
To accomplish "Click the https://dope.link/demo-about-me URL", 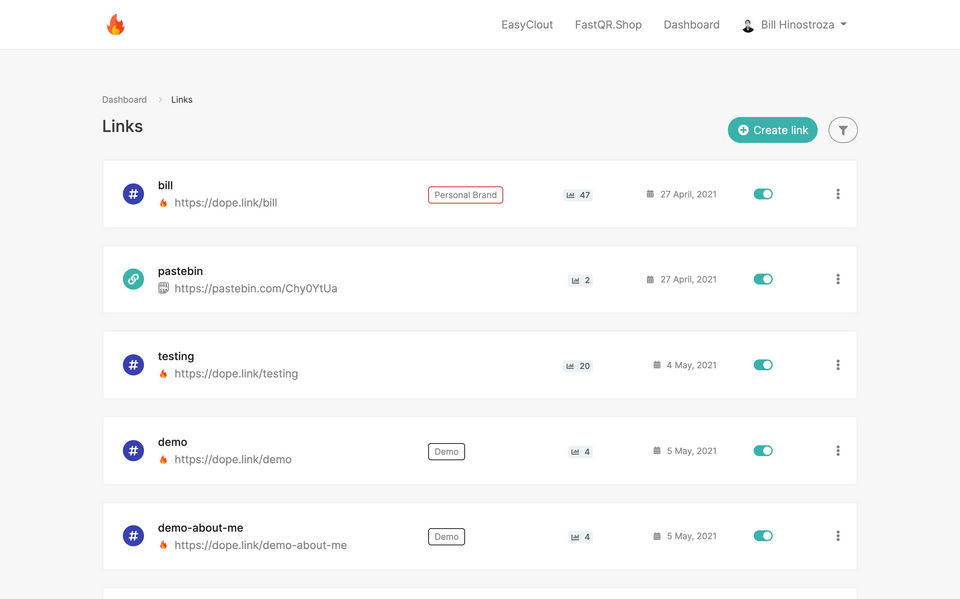I will [260, 545].
